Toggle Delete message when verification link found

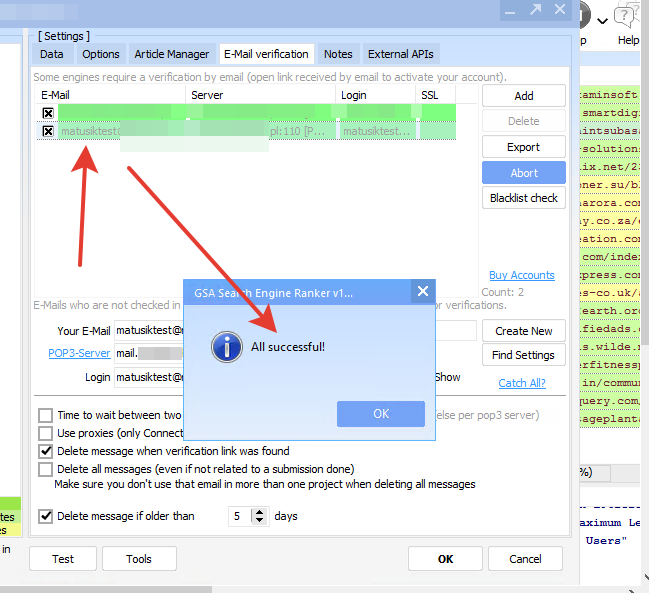[46, 451]
